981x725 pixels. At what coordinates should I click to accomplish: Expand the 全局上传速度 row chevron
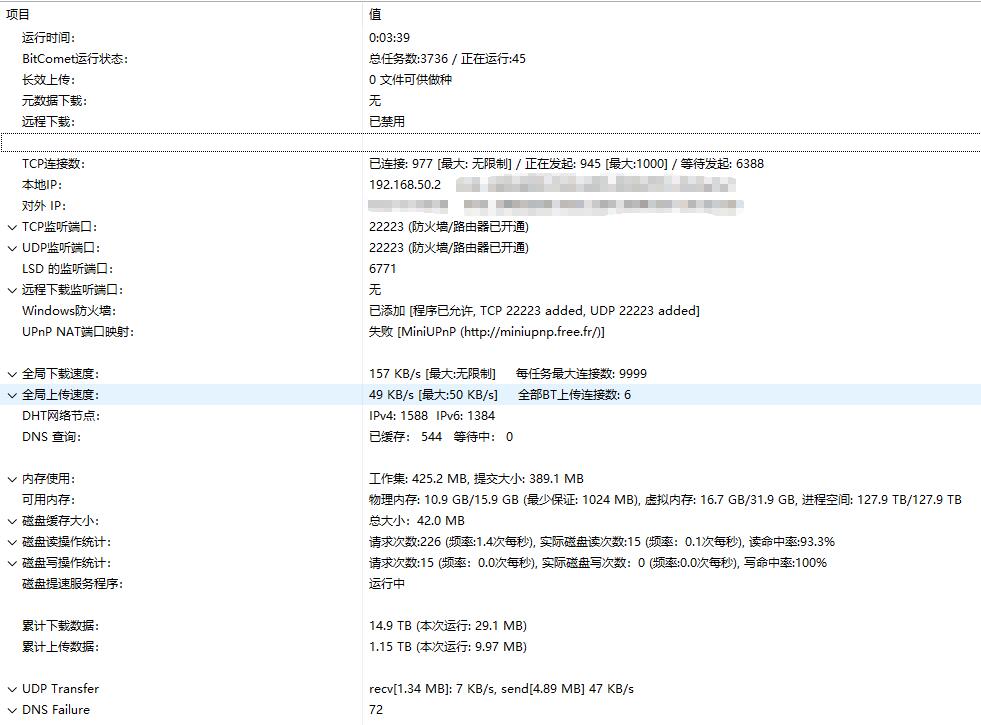click(12, 395)
